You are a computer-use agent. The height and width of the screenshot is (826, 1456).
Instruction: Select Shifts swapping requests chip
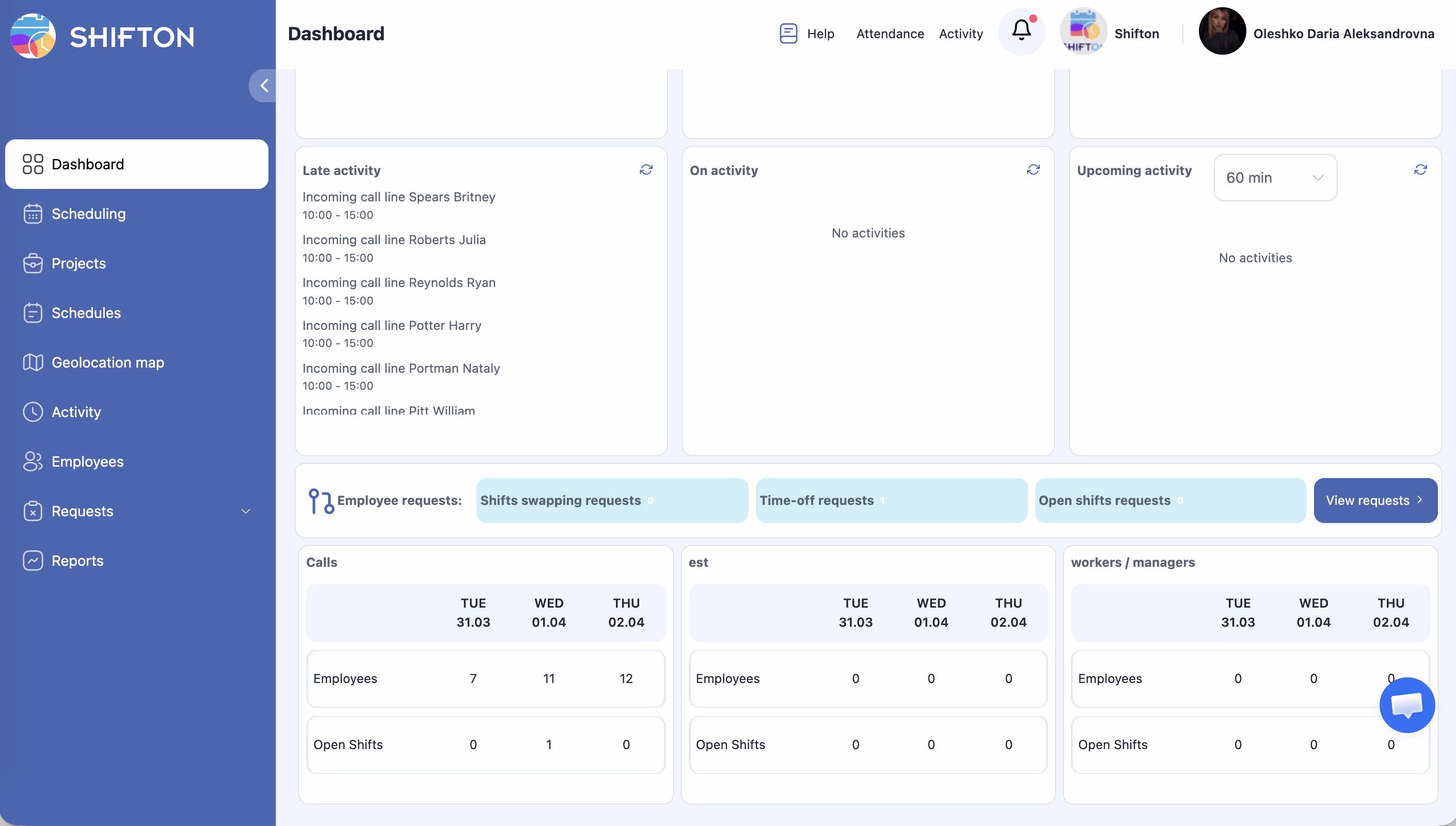coord(611,500)
